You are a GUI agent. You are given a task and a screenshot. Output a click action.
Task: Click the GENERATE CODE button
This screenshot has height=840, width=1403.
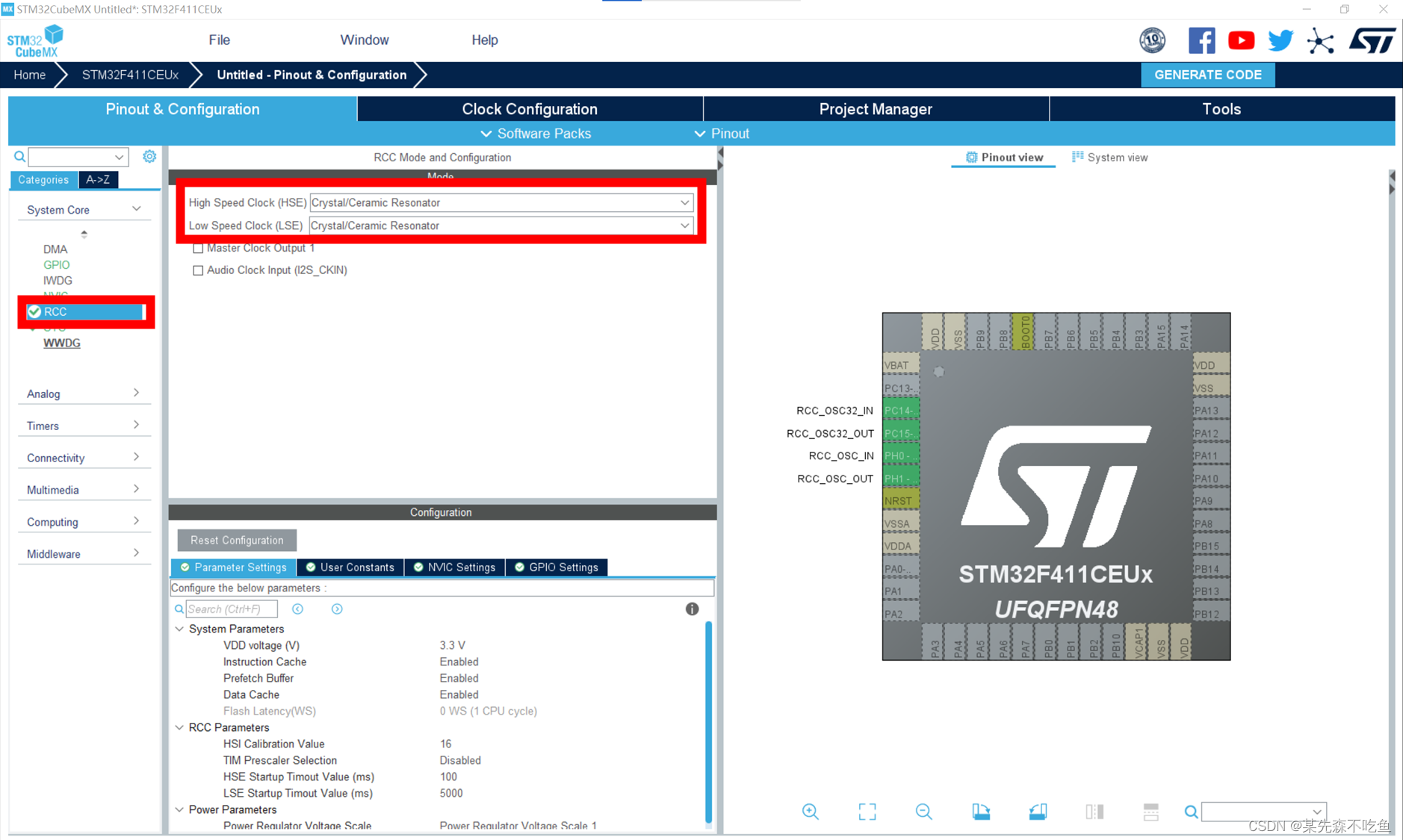1207,75
